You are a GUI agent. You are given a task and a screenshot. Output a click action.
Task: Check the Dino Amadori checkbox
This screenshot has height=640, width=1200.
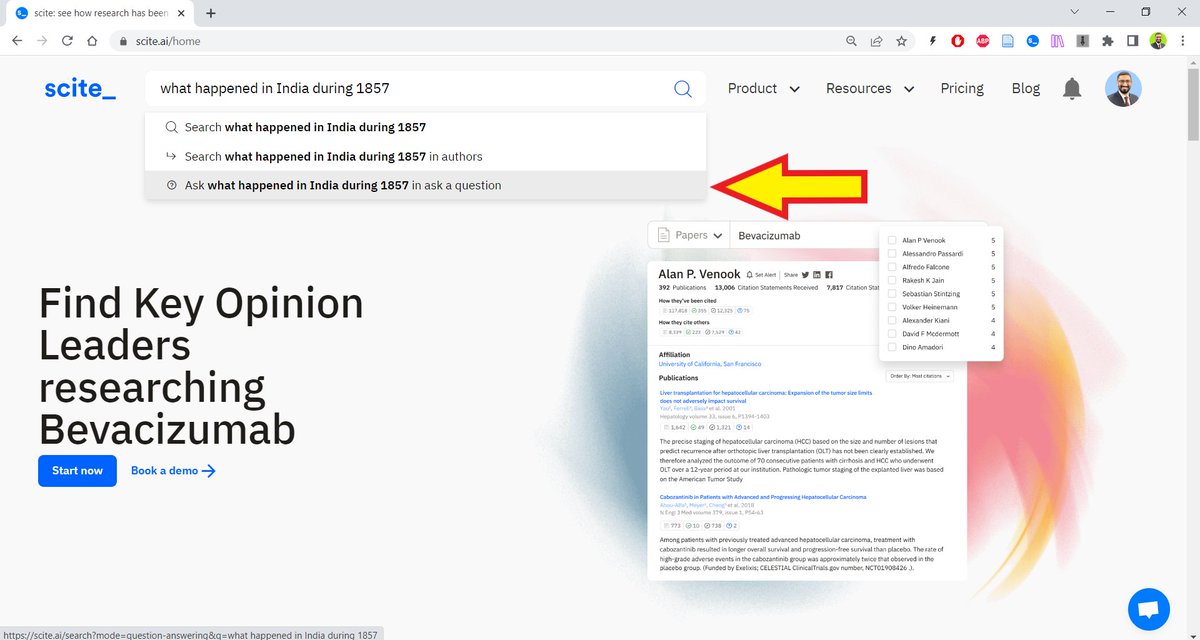coord(892,347)
